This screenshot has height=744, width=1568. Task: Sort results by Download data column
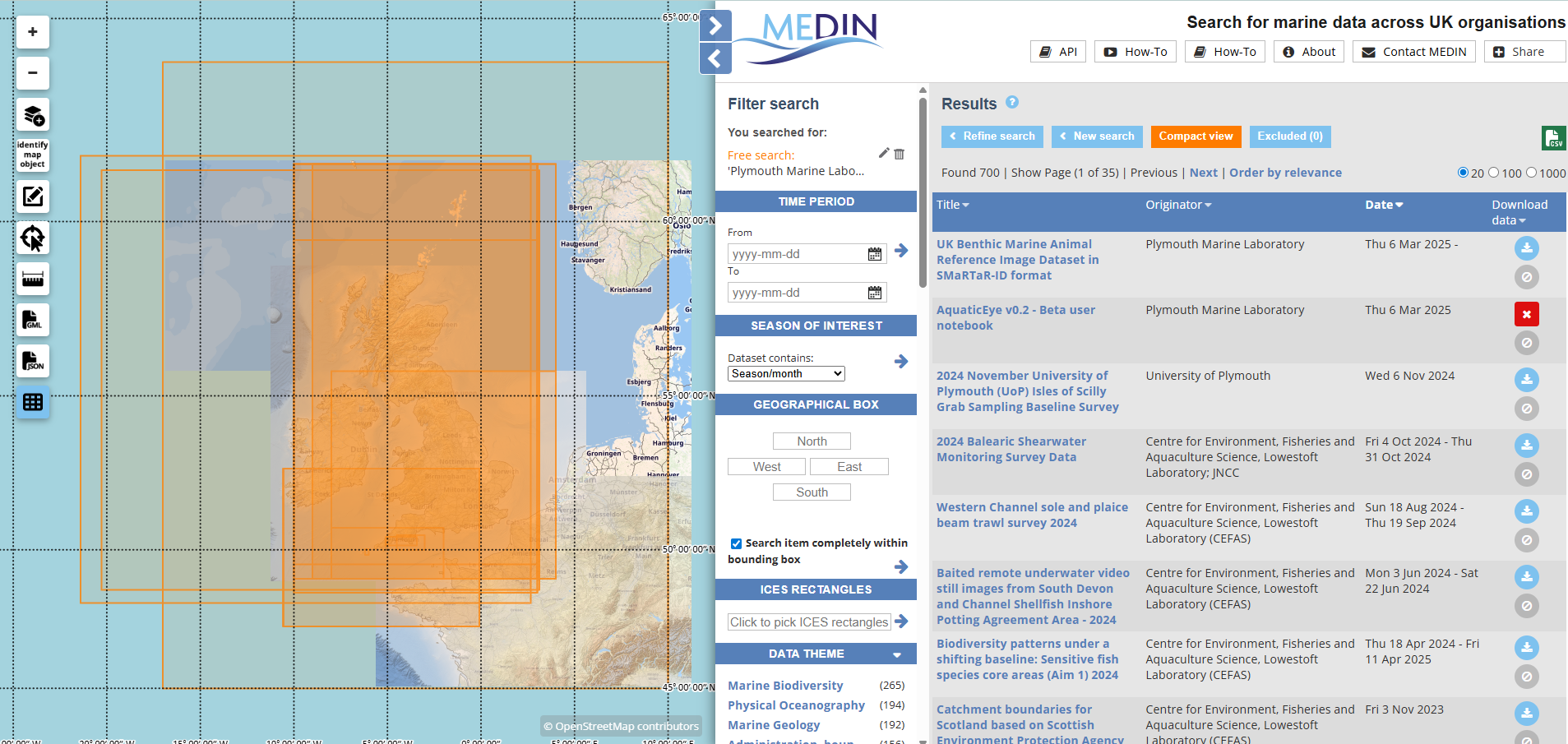pos(1519,212)
